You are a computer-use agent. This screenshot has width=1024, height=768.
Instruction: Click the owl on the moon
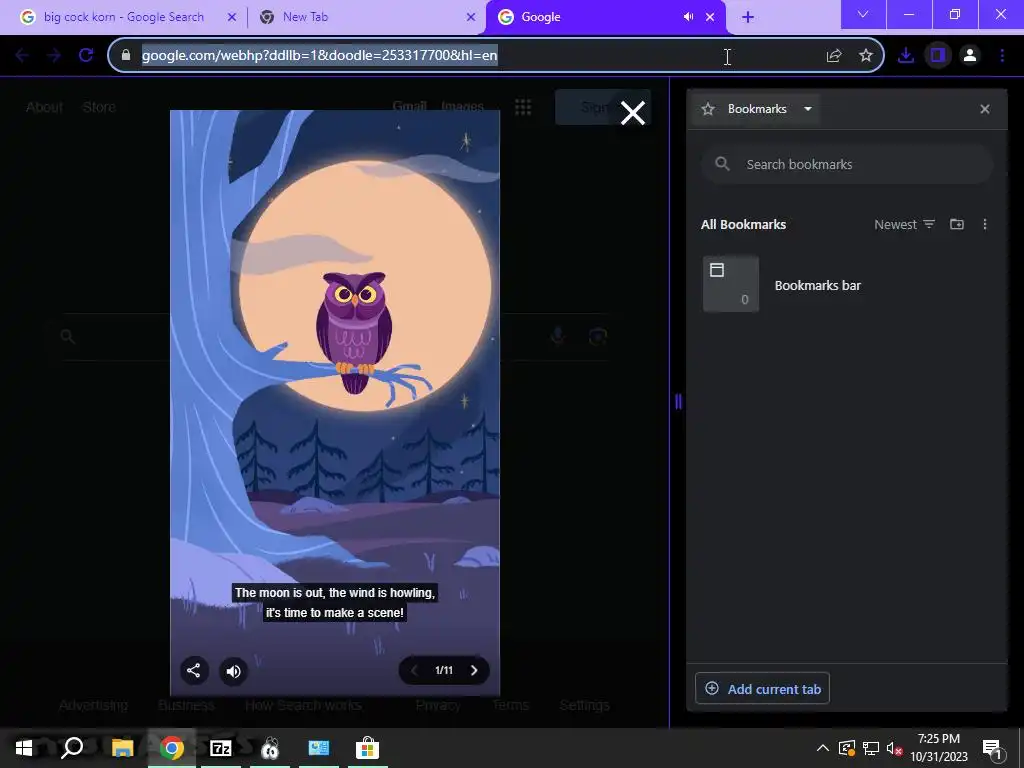click(354, 332)
